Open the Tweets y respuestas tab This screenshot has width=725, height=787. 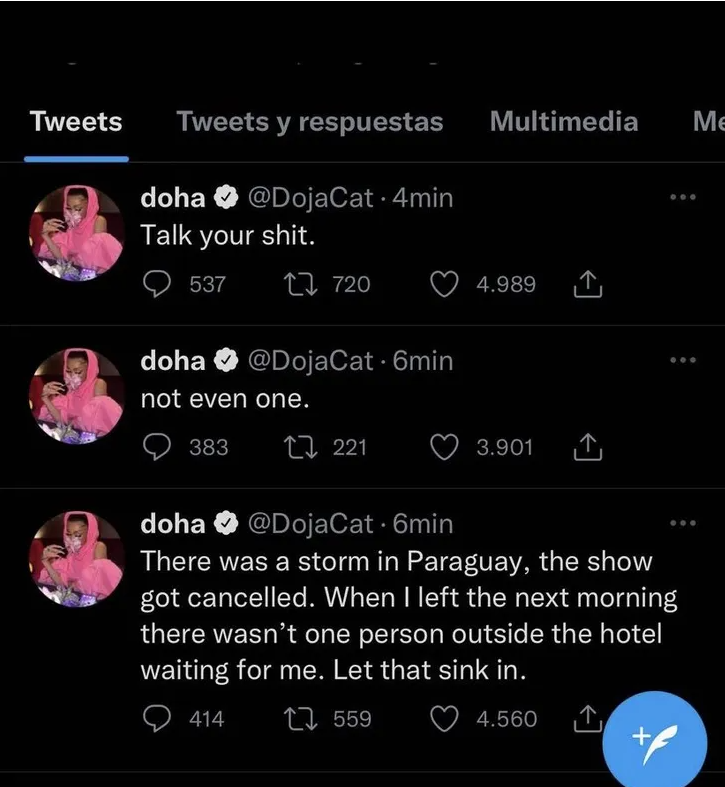(x=309, y=122)
